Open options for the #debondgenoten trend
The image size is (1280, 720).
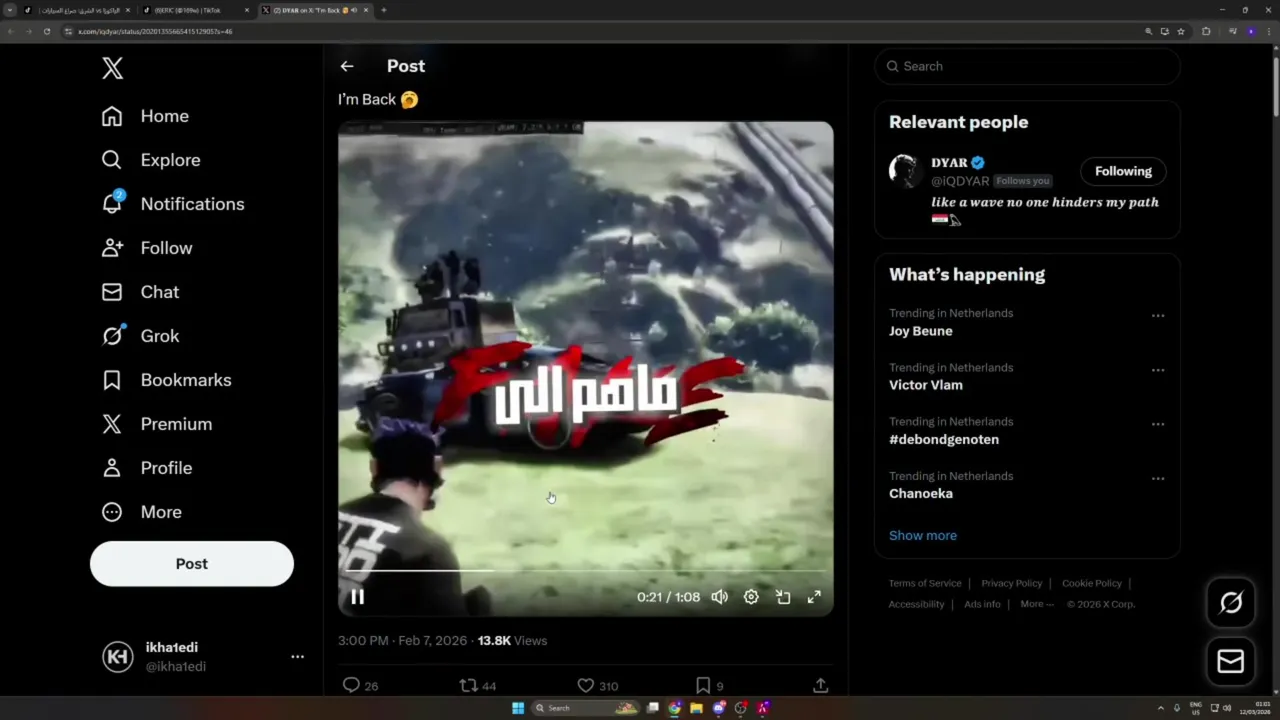click(x=1158, y=424)
